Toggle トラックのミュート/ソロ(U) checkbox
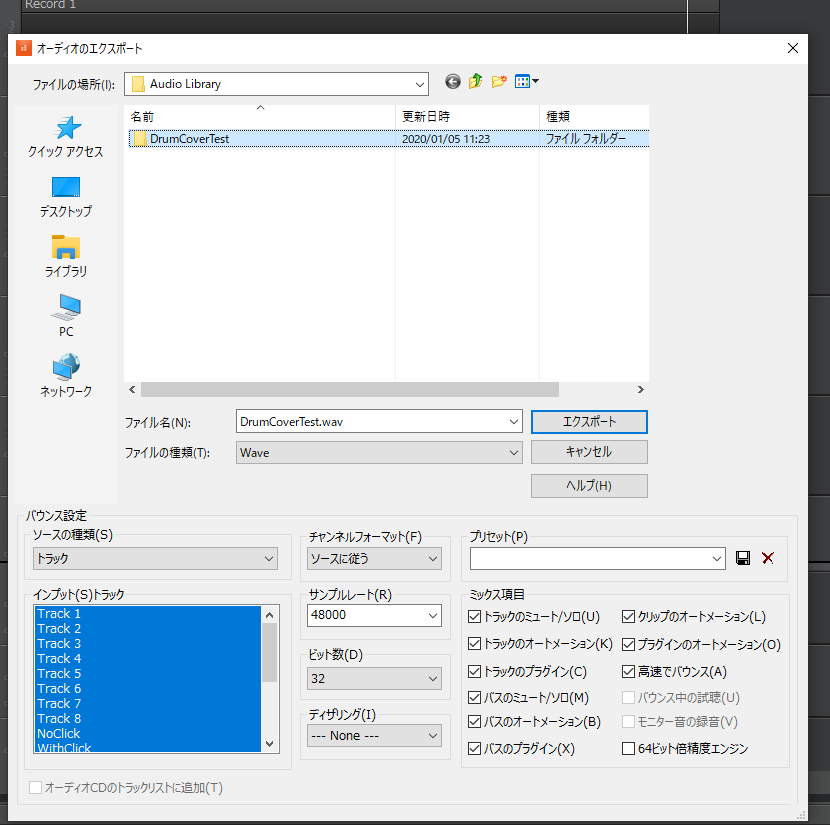The width and height of the screenshot is (830, 825). 474,617
